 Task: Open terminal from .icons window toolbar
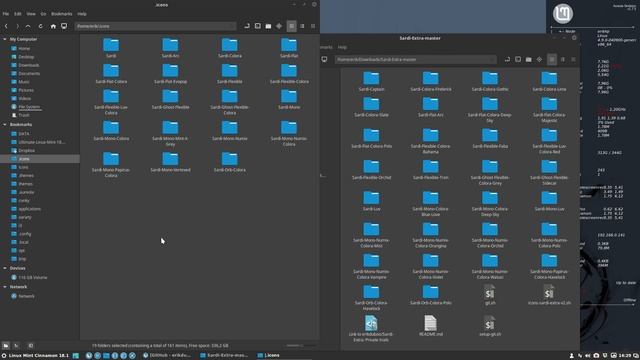(x=258, y=26)
